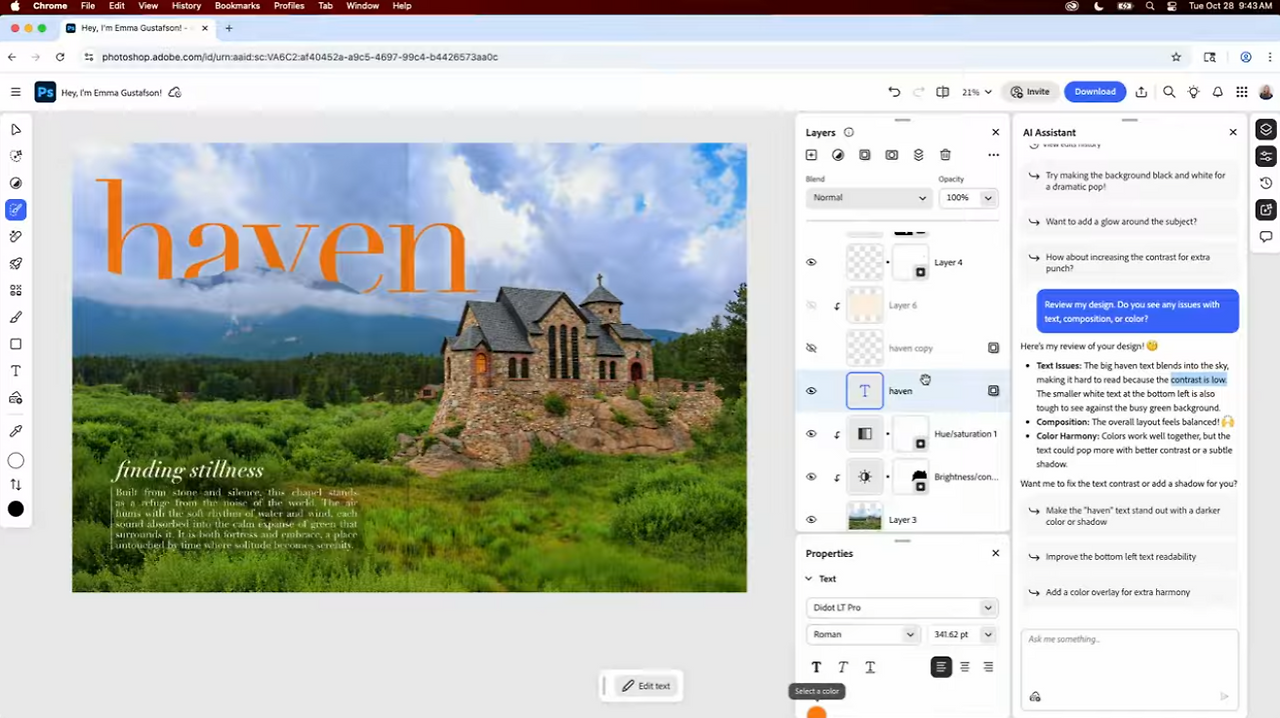The height and width of the screenshot is (718, 1280).
Task: Hide the haven text layer
Action: tap(811, 391)
